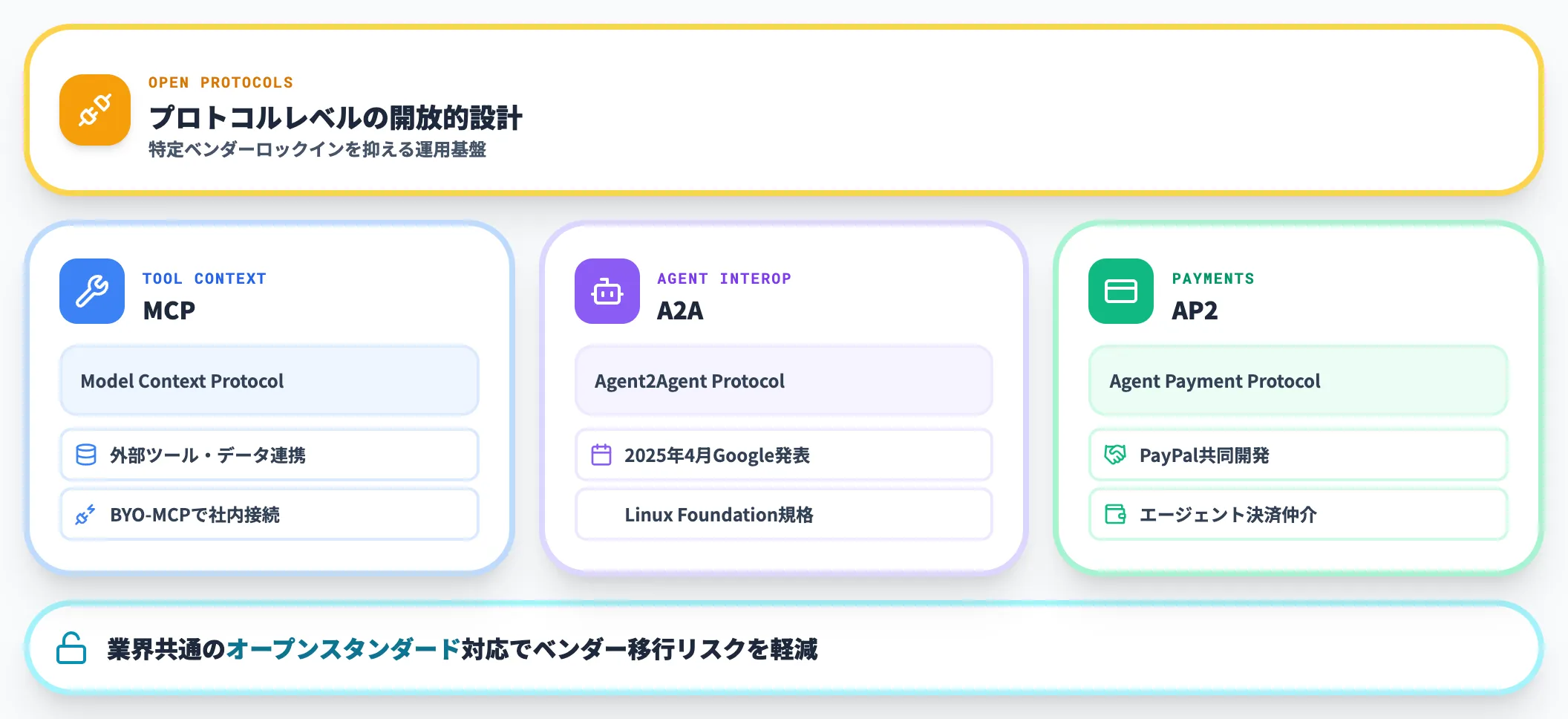Click the orange plug icon in the OPEN PROTOCOLS header
Screen dimensions: 1568x719
94,109
